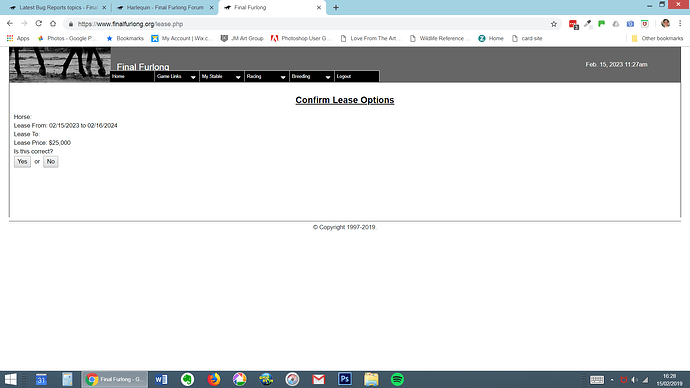This screenshot has width=690, height=388.
Task: Open the JM Art Group bookmark
Action: pos(242,38)
